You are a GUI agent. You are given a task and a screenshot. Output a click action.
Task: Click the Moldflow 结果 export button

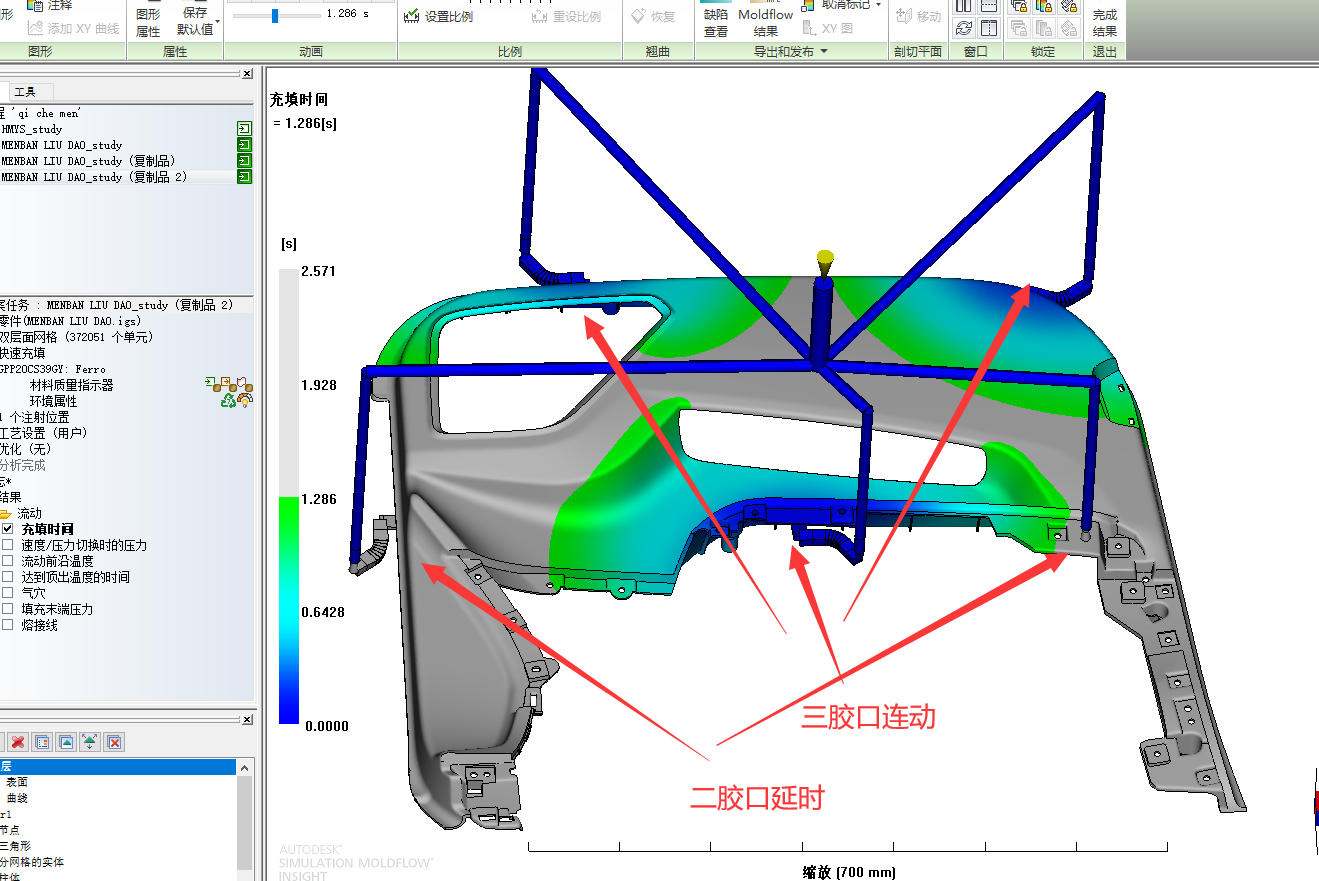[765, 22]
